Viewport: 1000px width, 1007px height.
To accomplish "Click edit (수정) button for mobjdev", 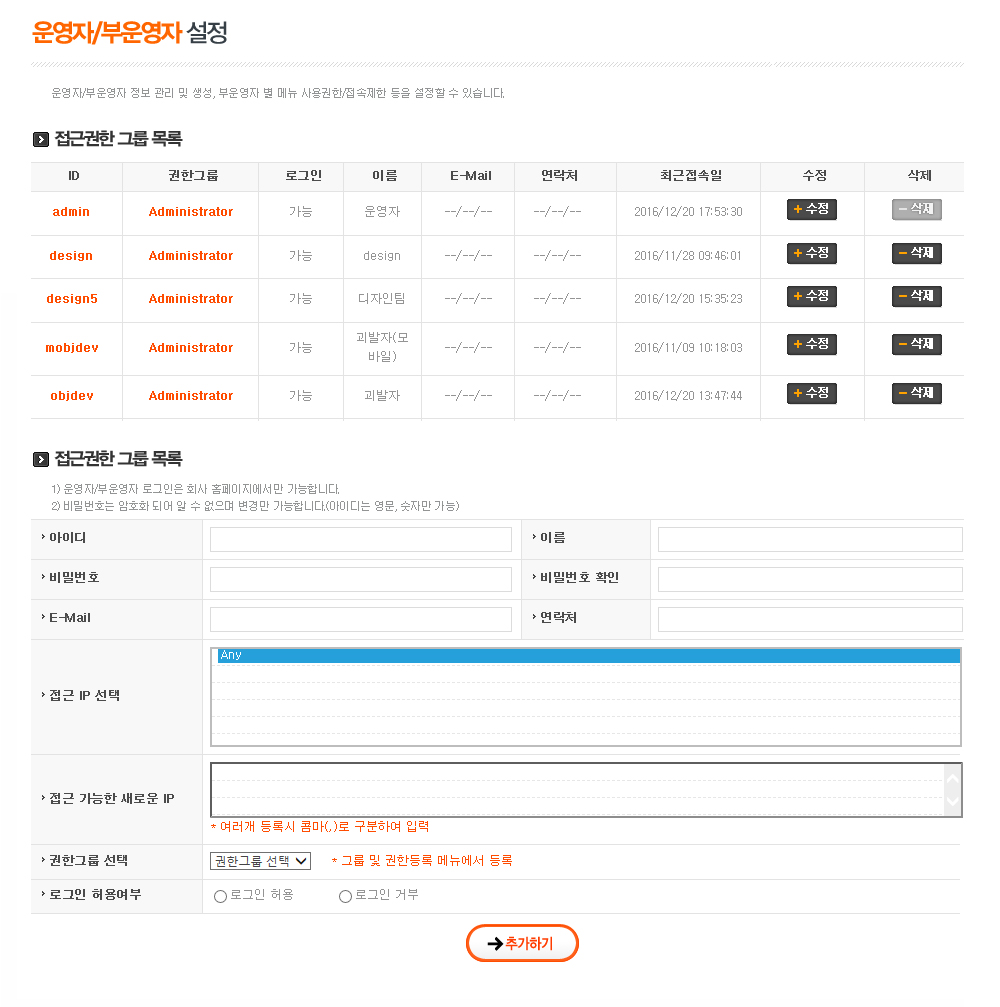I will [x=811, y=345].
